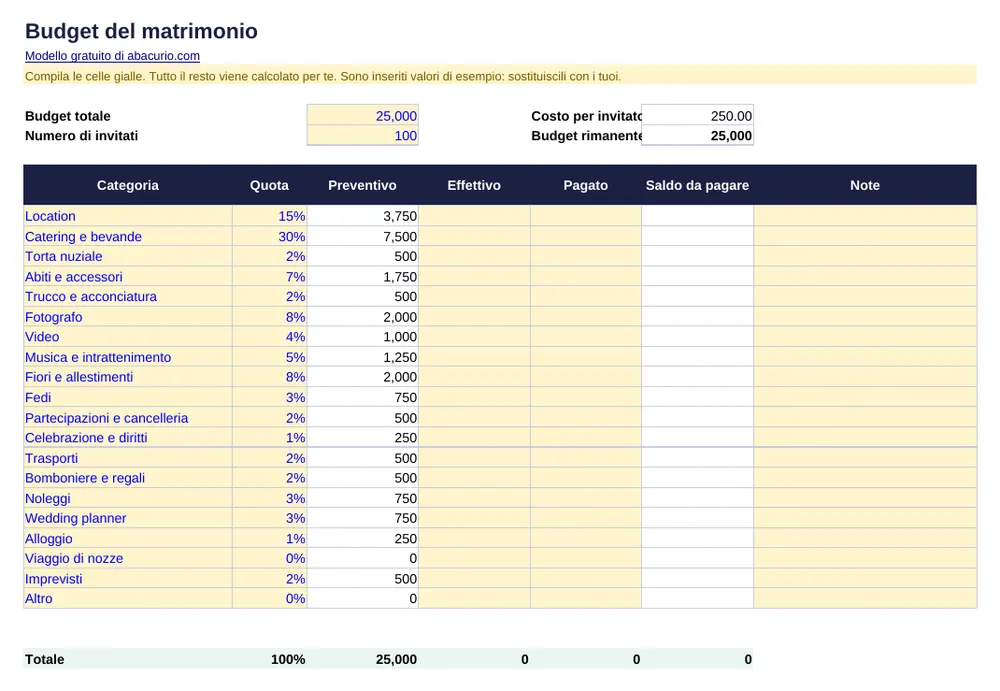Select the 25,000 total preventivo cell
Screen dimensions: 1000x691
[x=362, y=658]
